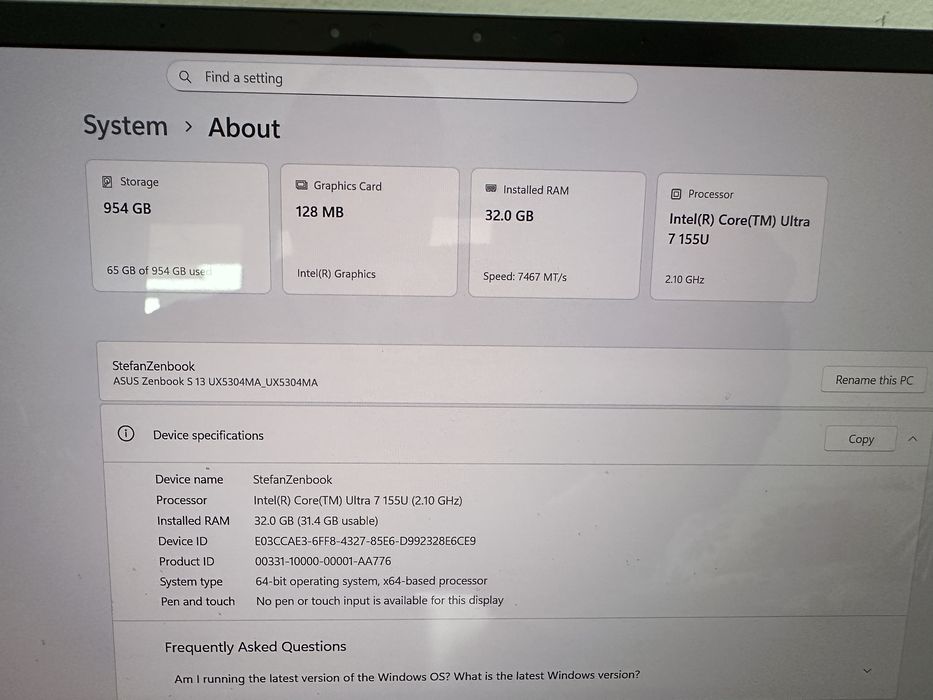The width and height of the screenshot is (933, 700).
Task: Select the 64-bit operating system text
Action: pos(371,581)
